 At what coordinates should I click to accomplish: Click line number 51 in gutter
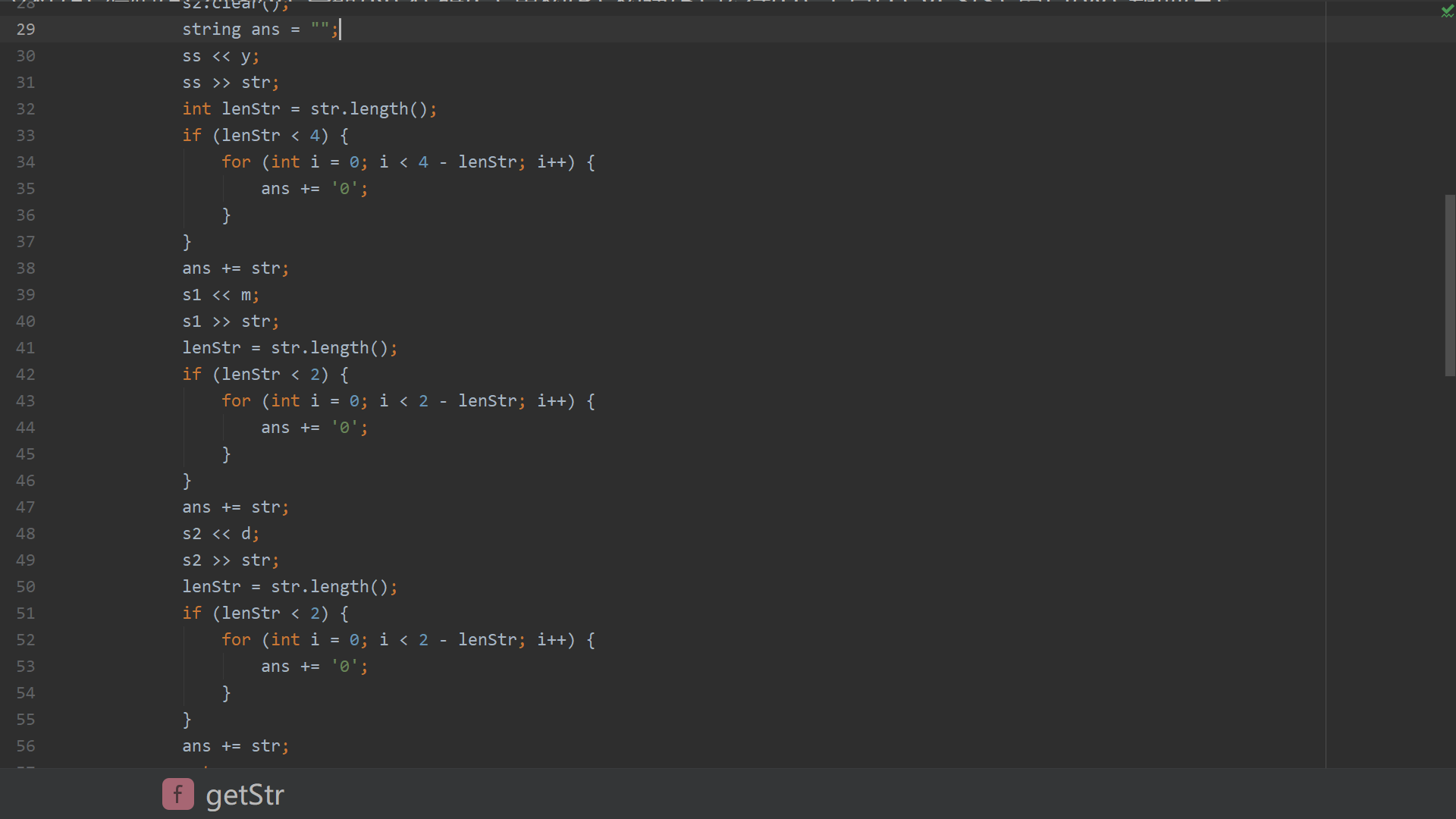26,613
